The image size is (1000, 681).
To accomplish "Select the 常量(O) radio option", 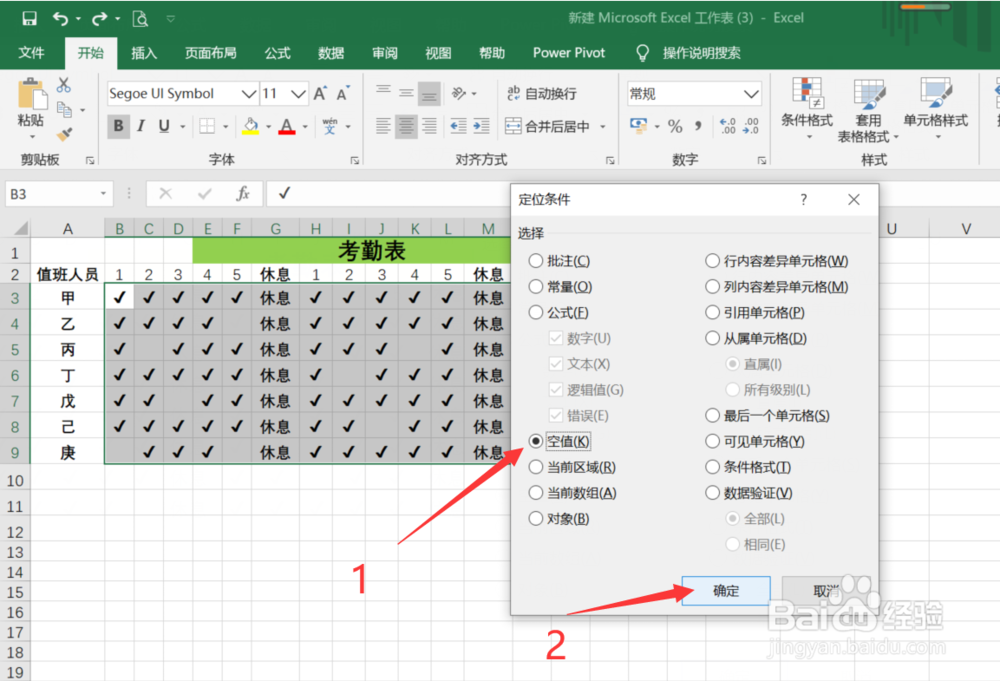I will click(560, 287).
